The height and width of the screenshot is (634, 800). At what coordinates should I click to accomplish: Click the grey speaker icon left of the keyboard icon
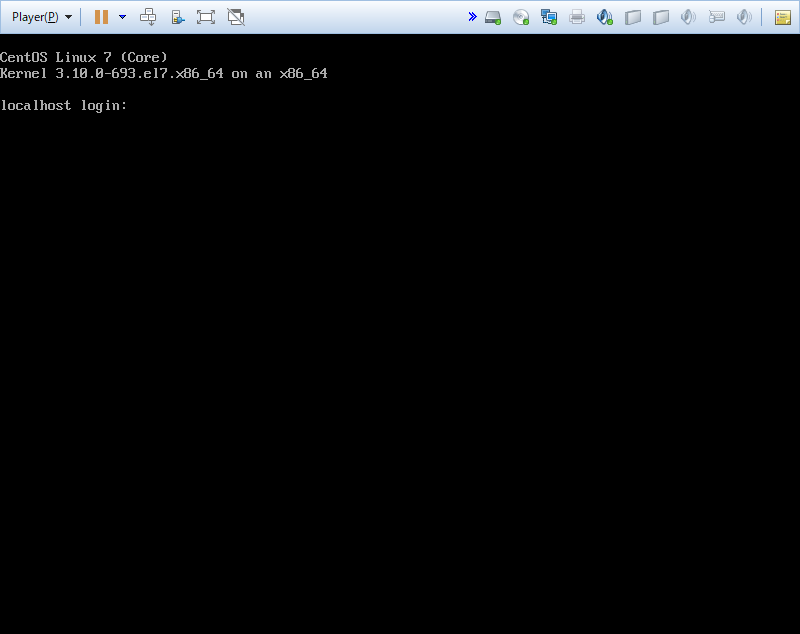(688, 17)
